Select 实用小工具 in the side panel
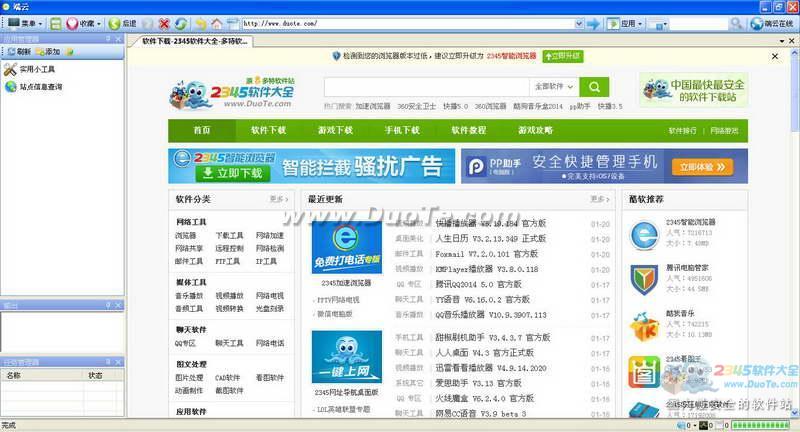The width and height of the screenshot is (800, 432). [29, 69]
